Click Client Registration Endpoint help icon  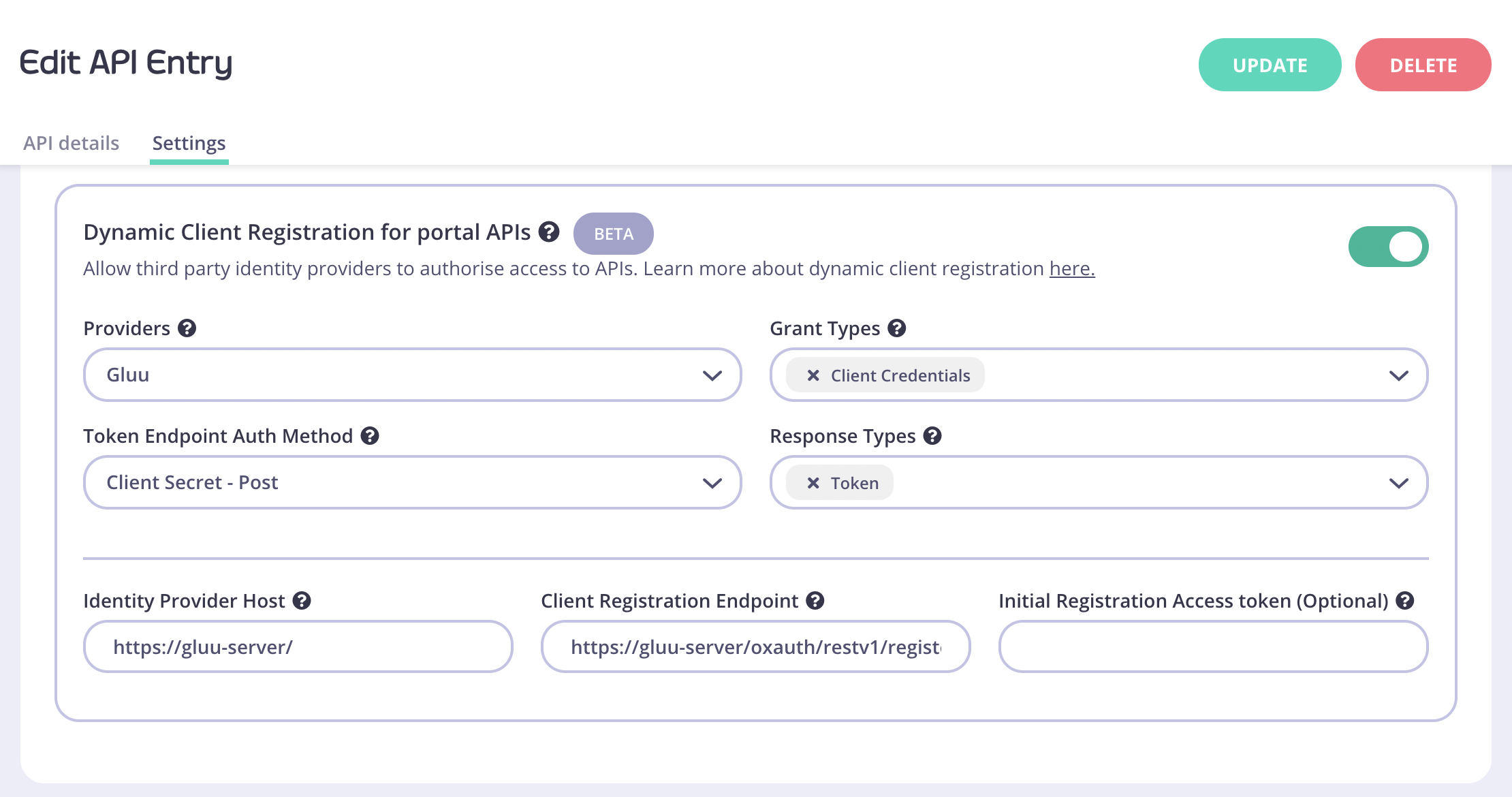tap(815, 601)
